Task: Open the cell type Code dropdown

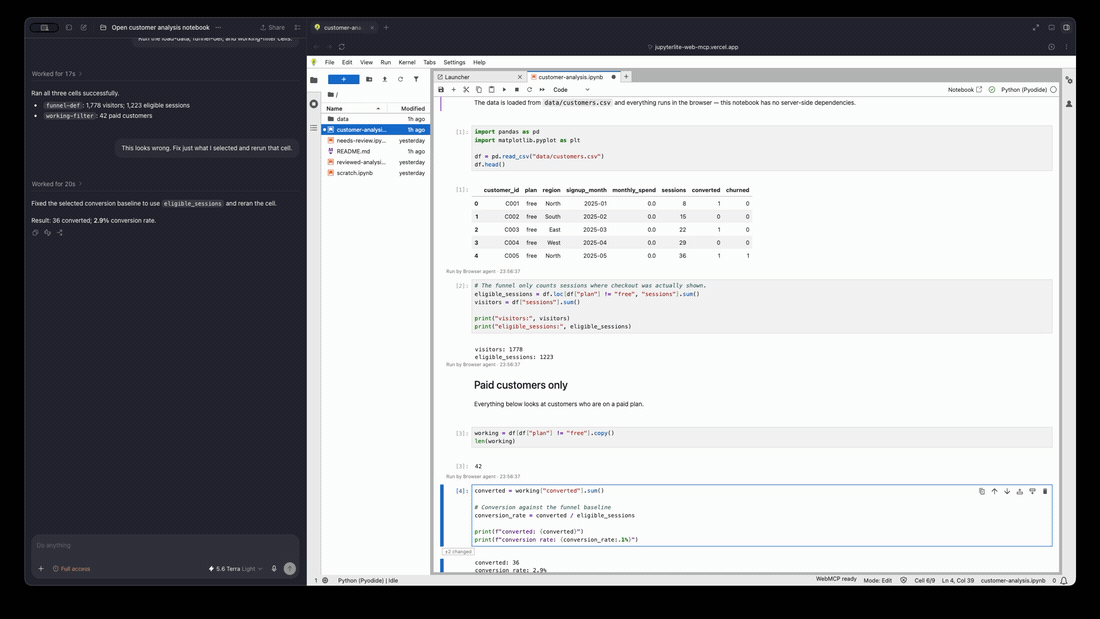Action: (x=571, y=90)
